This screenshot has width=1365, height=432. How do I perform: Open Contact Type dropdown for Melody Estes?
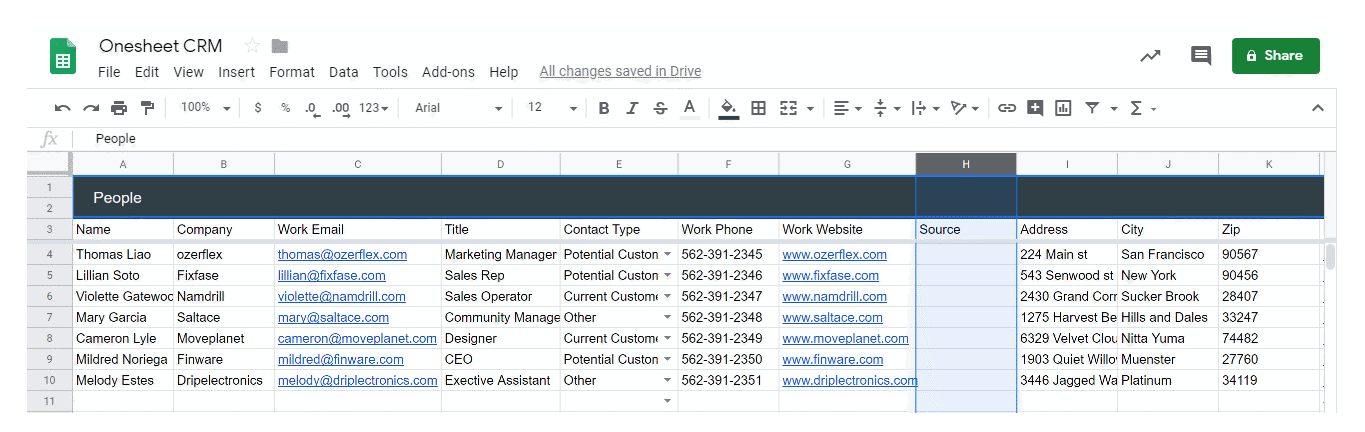coord(667,381)
